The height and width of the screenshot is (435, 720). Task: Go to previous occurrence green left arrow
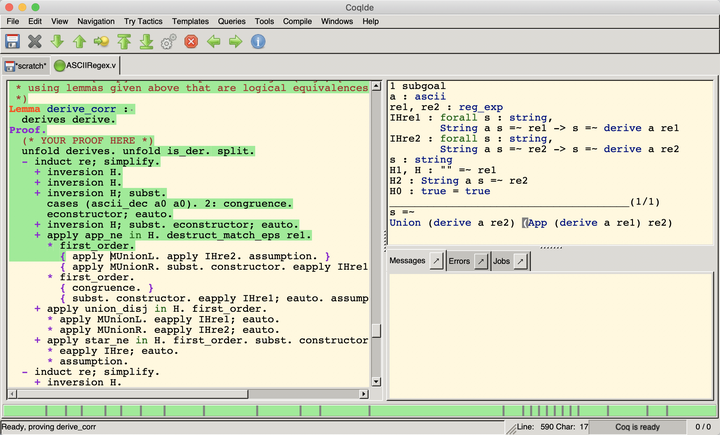(x=214, y=42)
